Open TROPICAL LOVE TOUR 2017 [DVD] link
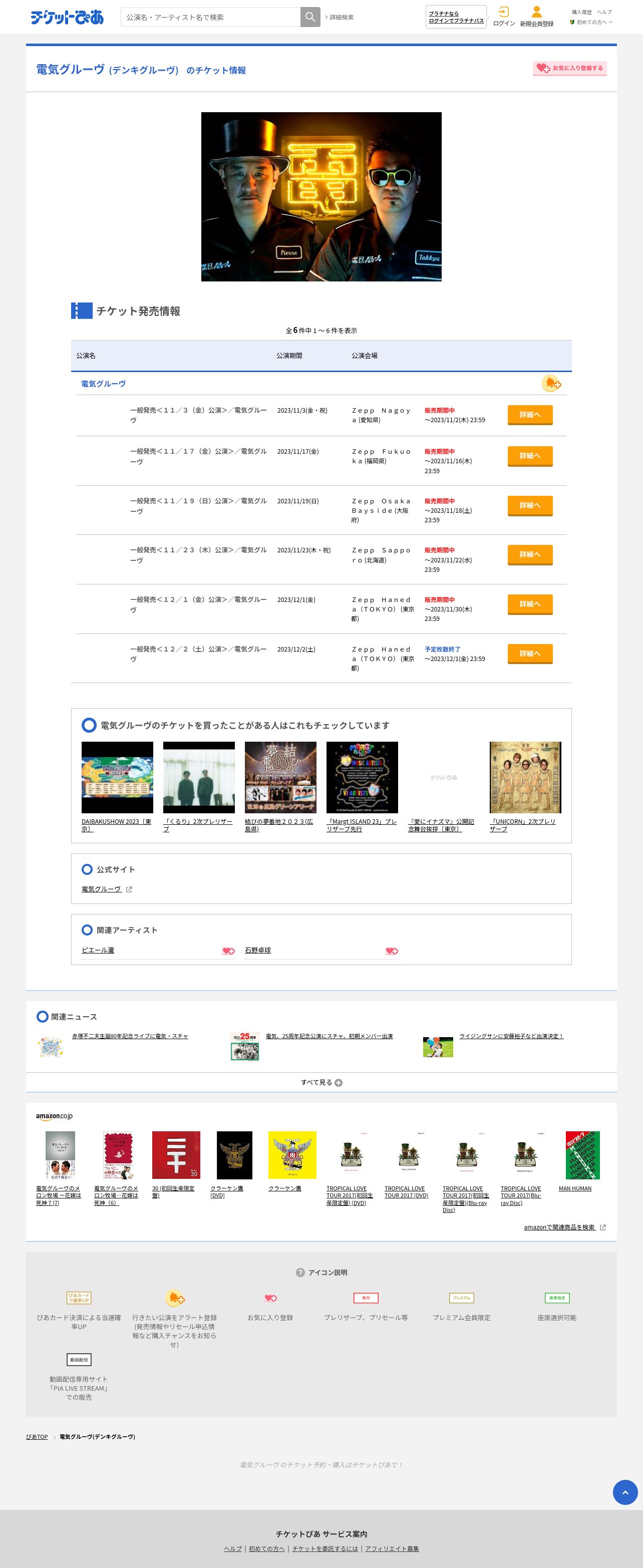Image resolution: width=643 pixels, height=1568 pixels. point(406,1192)
